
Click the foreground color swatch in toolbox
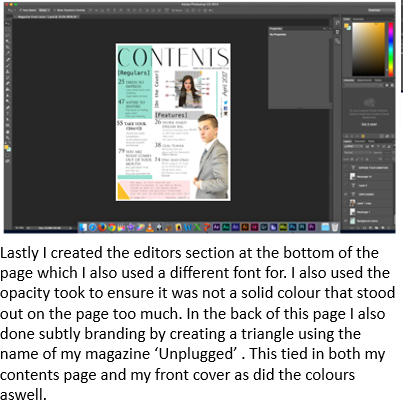tap(6, 146)
